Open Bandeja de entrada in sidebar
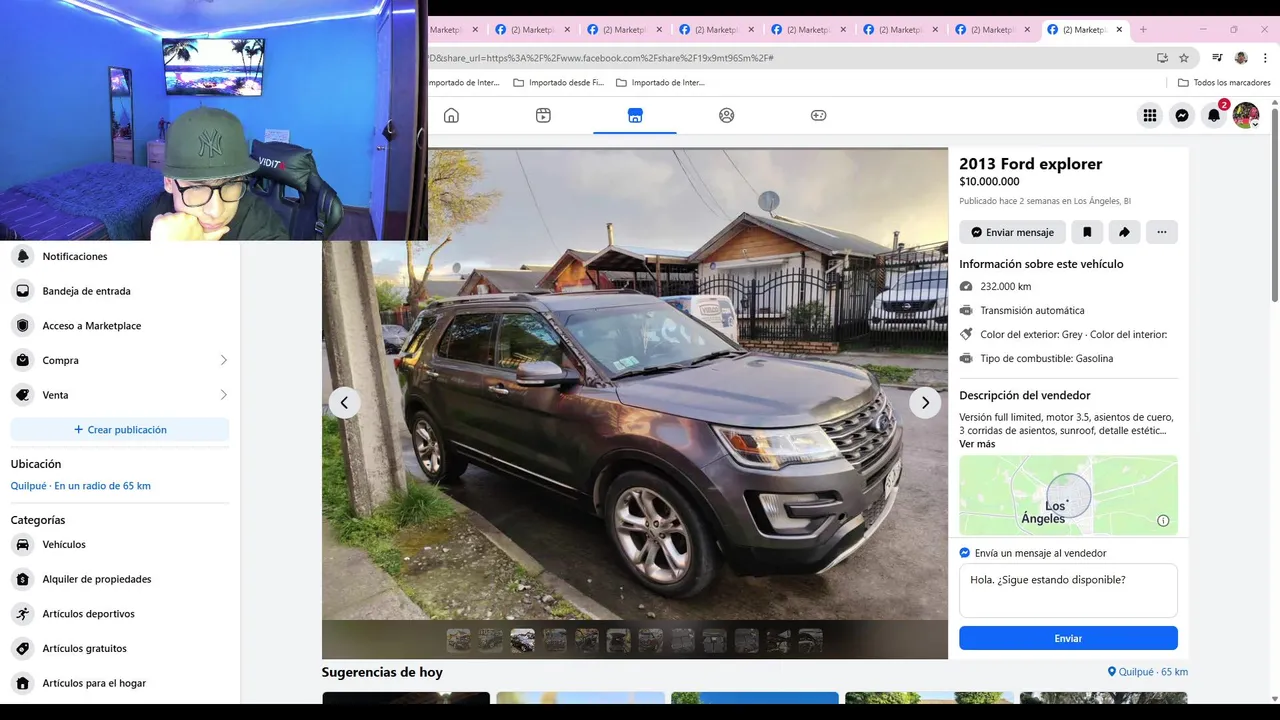The image size is (1280, 720). [x=120, y=291]
